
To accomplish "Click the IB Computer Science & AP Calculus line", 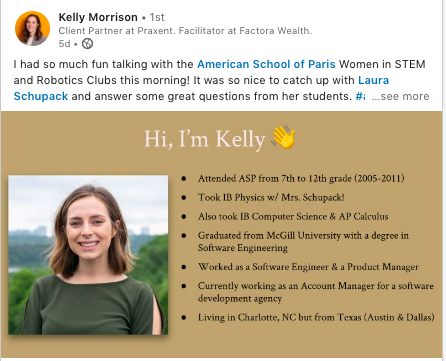I will pos(293,216).
